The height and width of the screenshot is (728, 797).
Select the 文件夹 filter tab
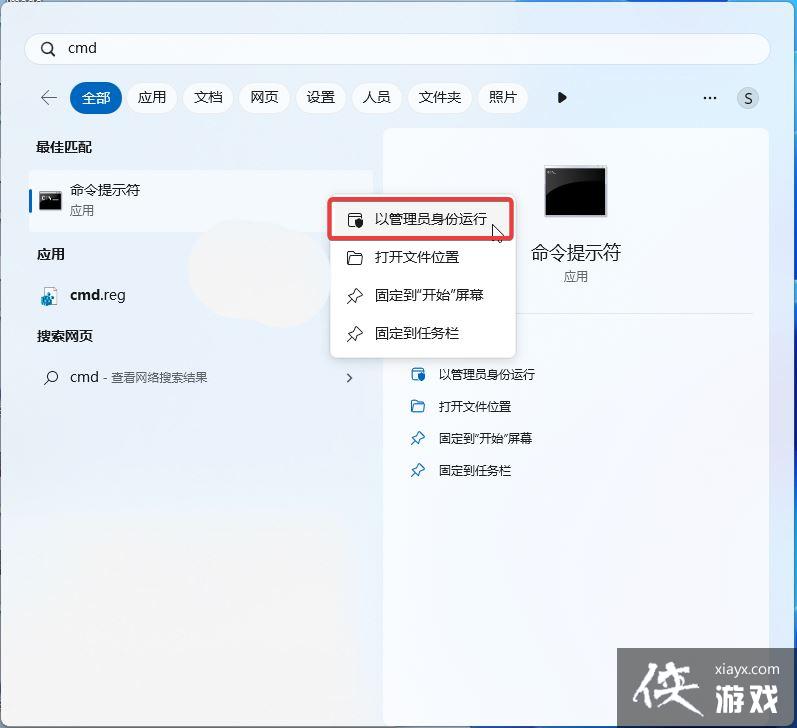pos(440,97)
